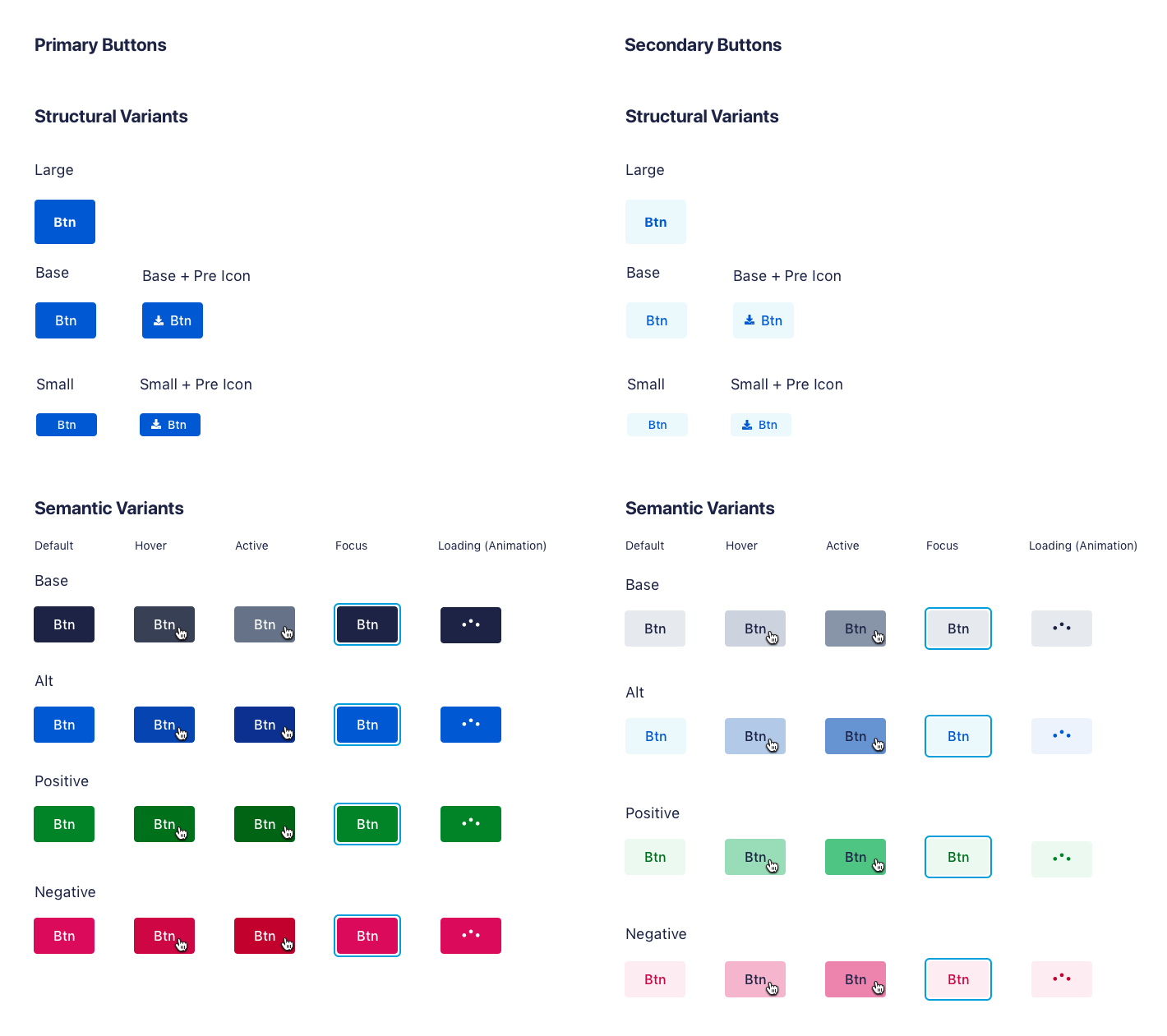Click the secondary Negative loading dots button
This screenshot has width=1167, height=1036.
coord(1062,979)
